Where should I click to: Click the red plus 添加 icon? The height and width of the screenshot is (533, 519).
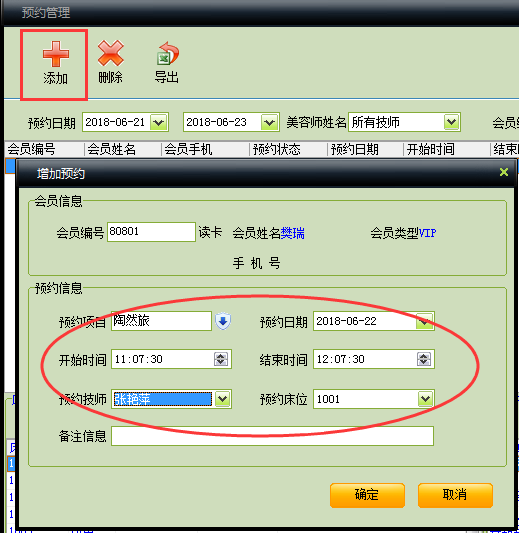coord(56,54)
